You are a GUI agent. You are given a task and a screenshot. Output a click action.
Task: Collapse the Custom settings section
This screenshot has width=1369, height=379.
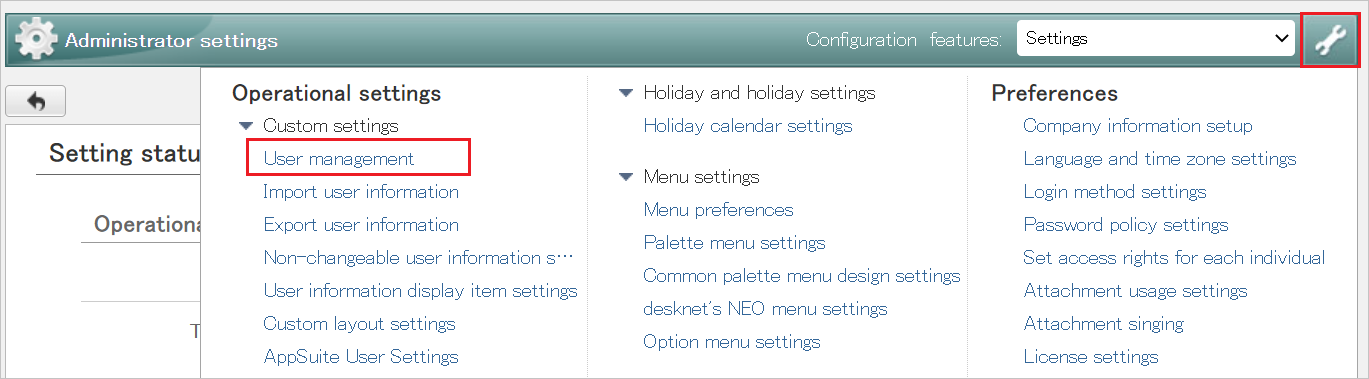246,126
